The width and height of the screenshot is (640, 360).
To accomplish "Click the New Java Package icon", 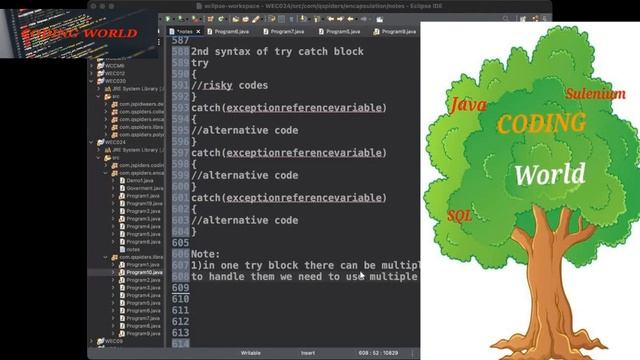I will coord(211,19).
